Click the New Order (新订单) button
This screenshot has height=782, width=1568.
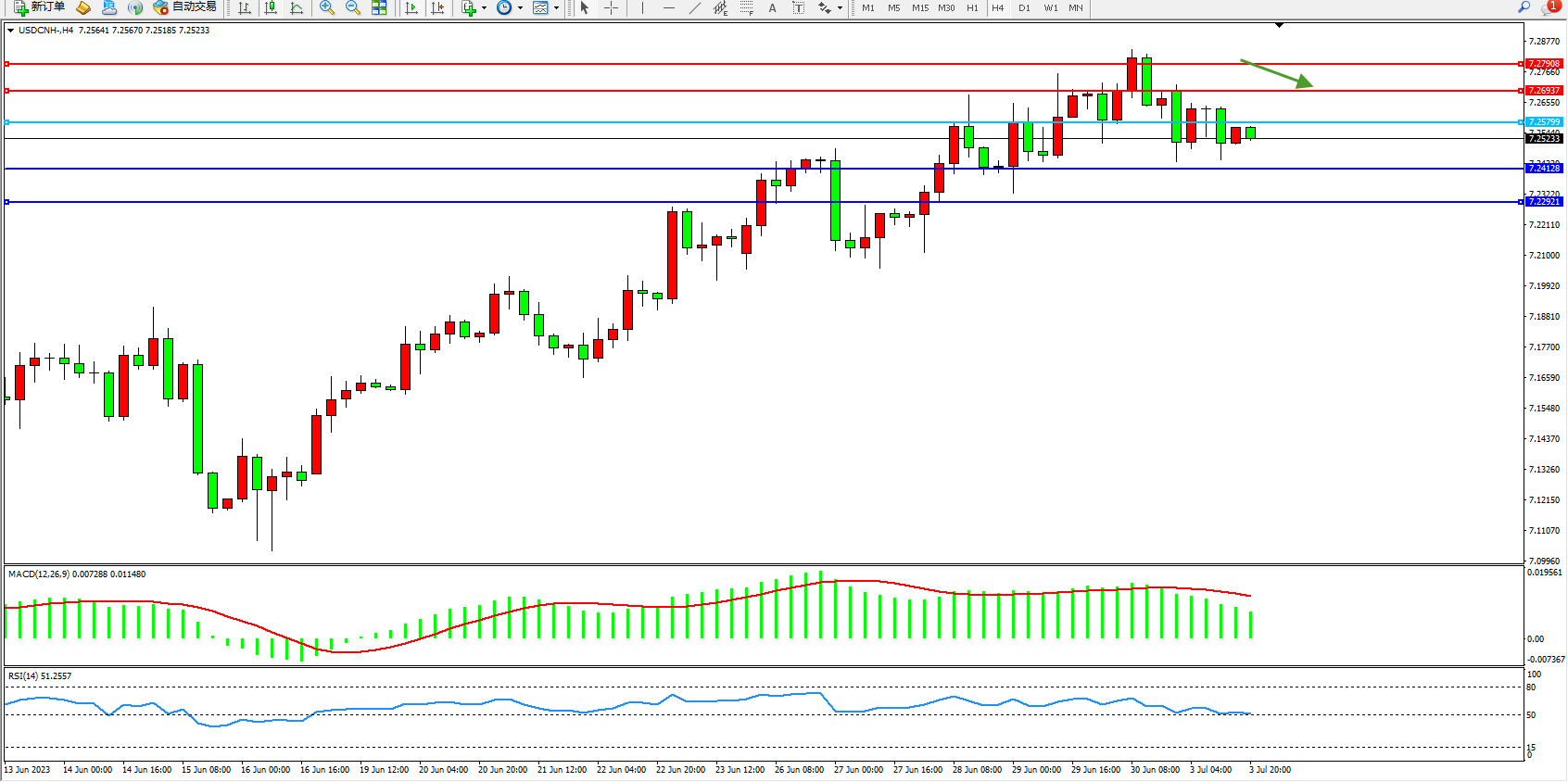[x=39, y=7]
